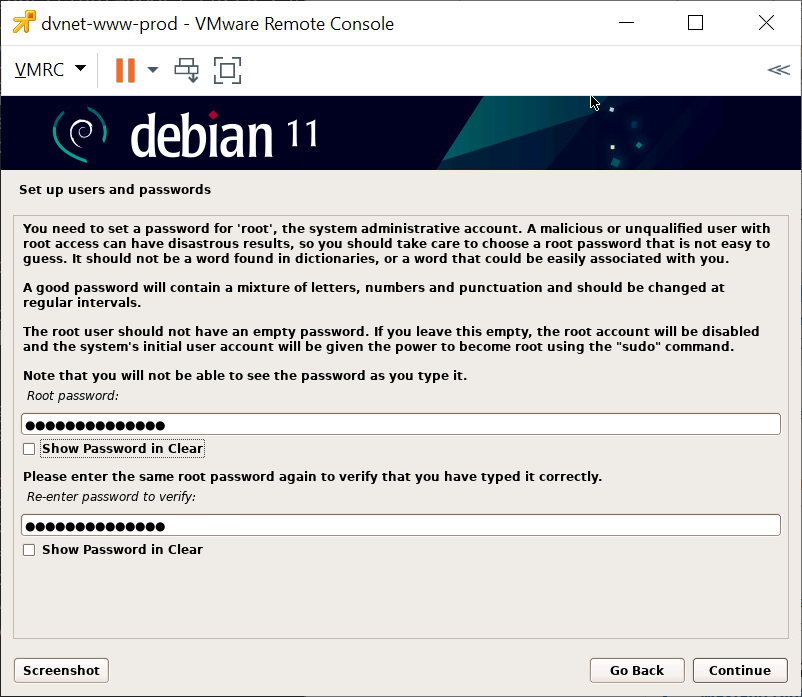Image resolution: width=802 pixels, height=697 pixels.
Task: Click the Re-enter password to verify field
Action: pos(400,526)
